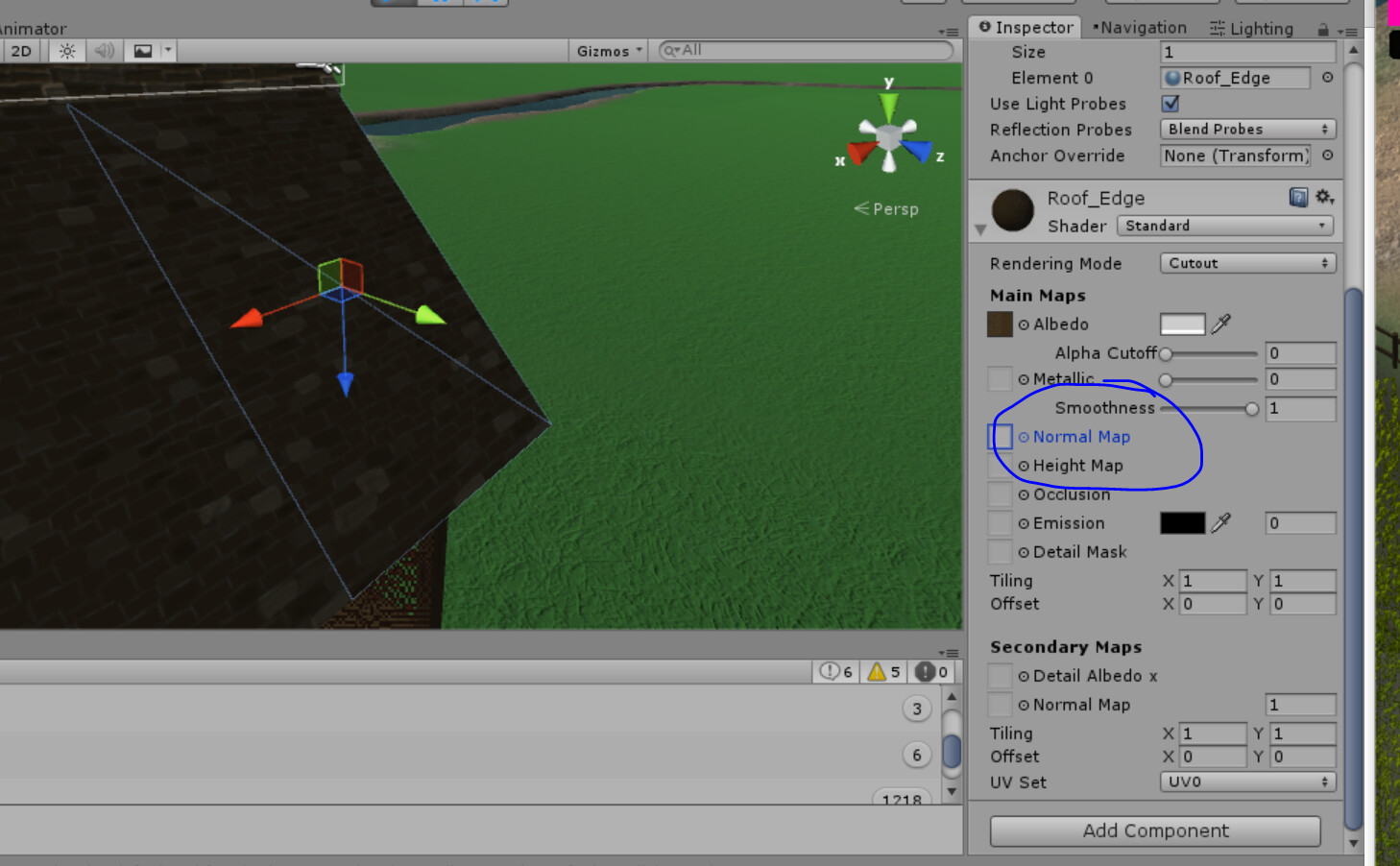Change Rendering Mode from Cutout

click(x=1246, y=262)
